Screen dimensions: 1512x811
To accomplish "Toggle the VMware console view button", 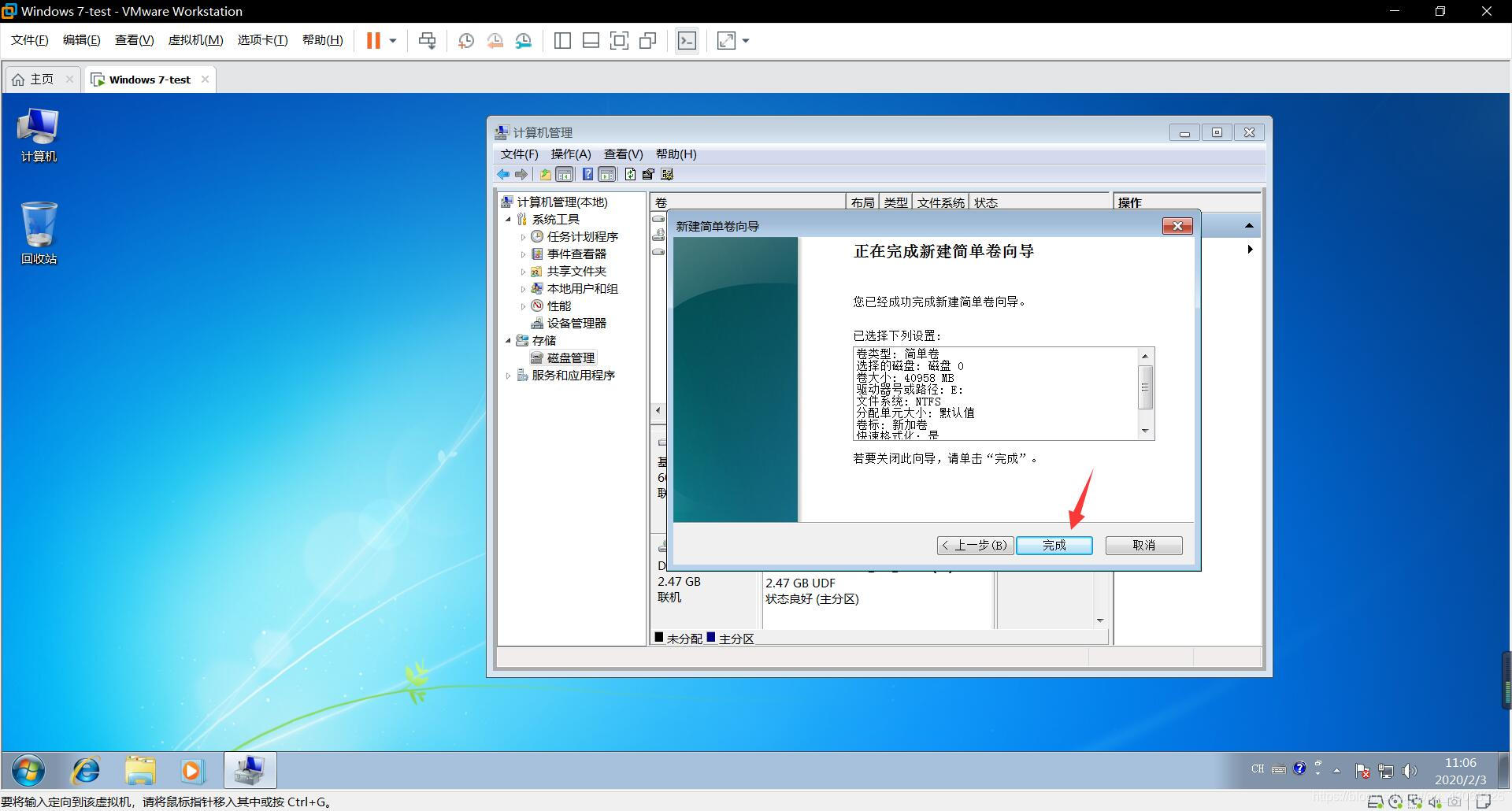I will (x=687, y=40).
